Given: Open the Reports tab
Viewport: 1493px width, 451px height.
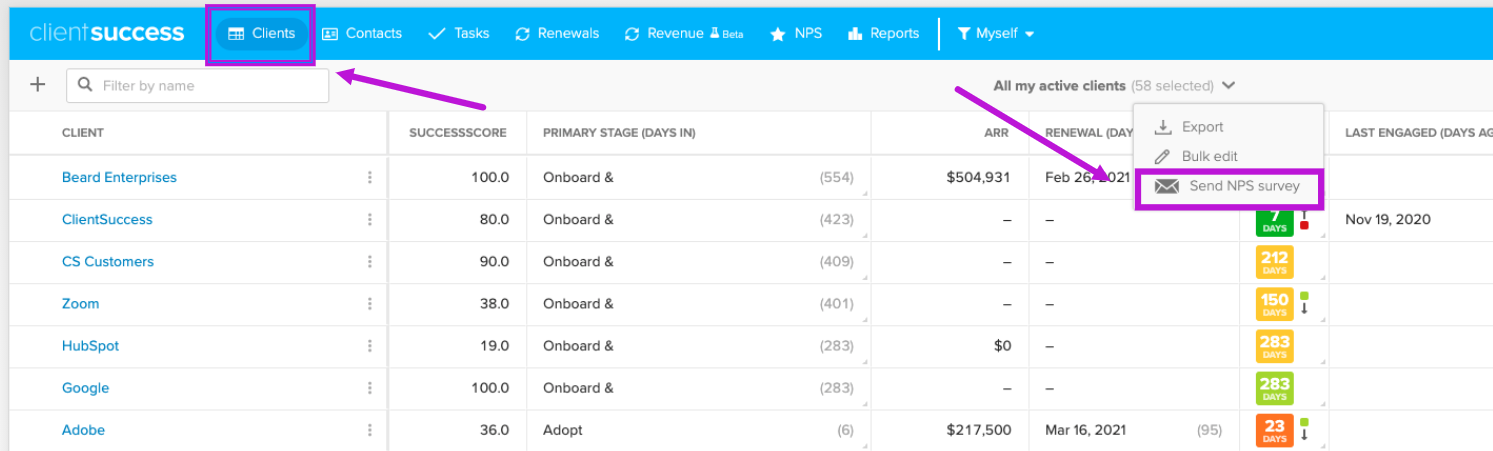Looking at the screenshot, I should click(883, 33).
